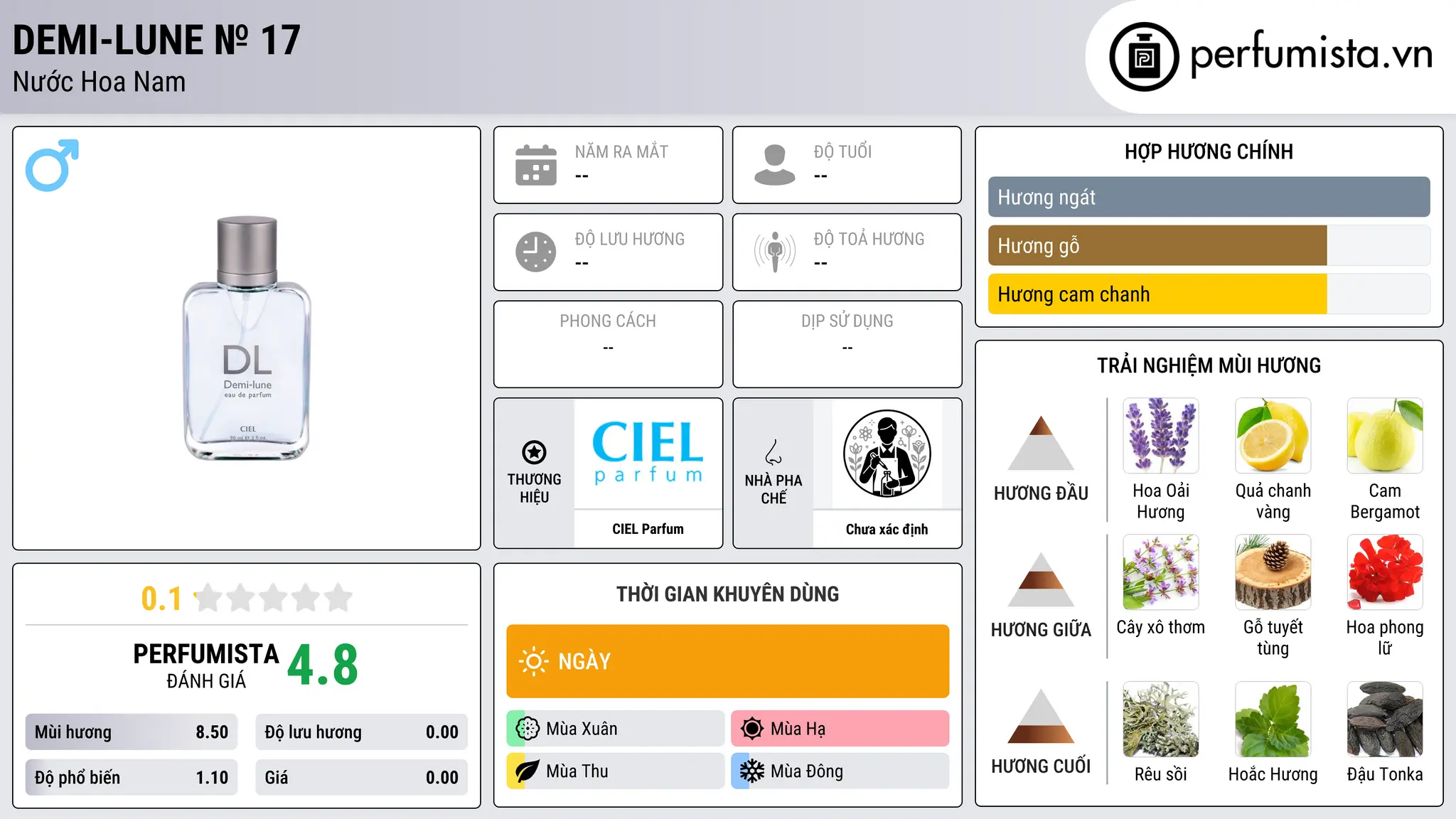
Task: Select the Mùa Đông season label
Action: tap(807, 771)
